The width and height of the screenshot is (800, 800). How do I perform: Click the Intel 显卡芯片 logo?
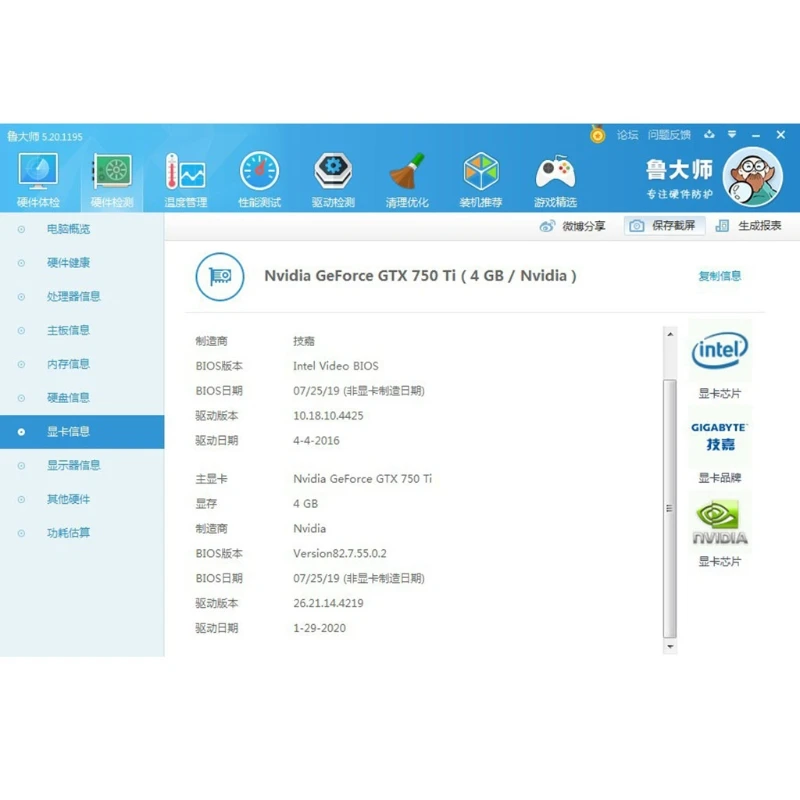click(720, 351)
